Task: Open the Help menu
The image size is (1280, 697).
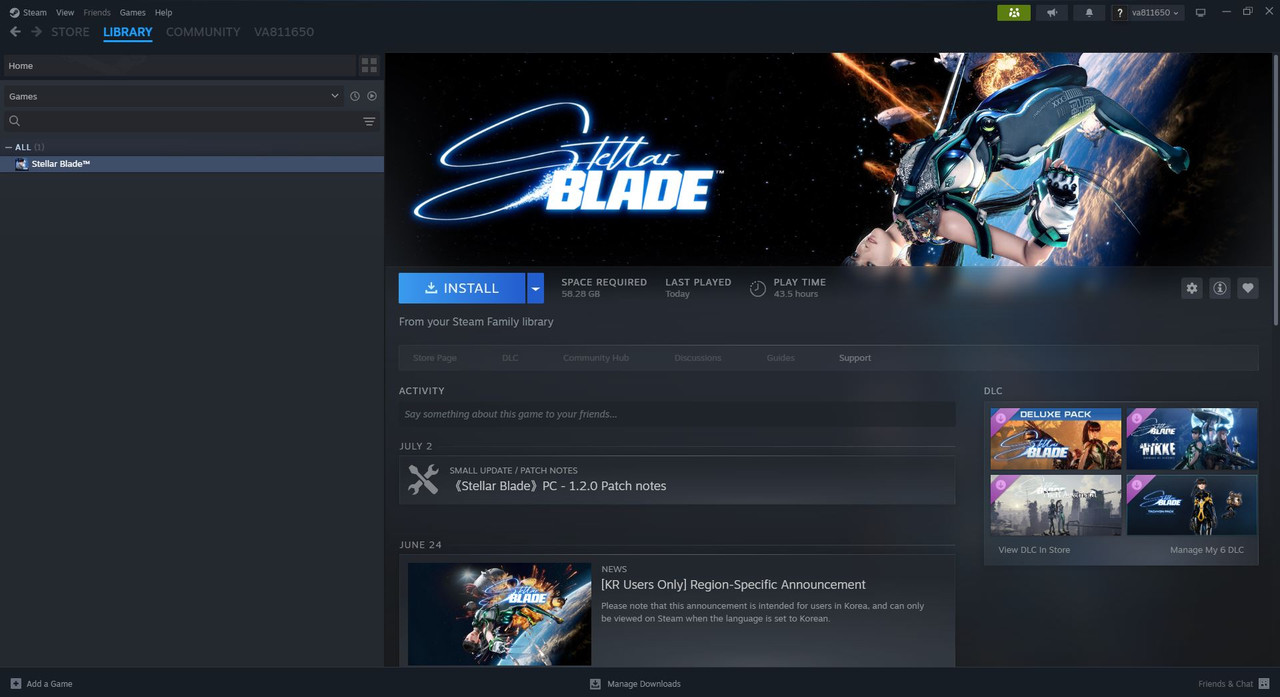Action: (163, 12)
